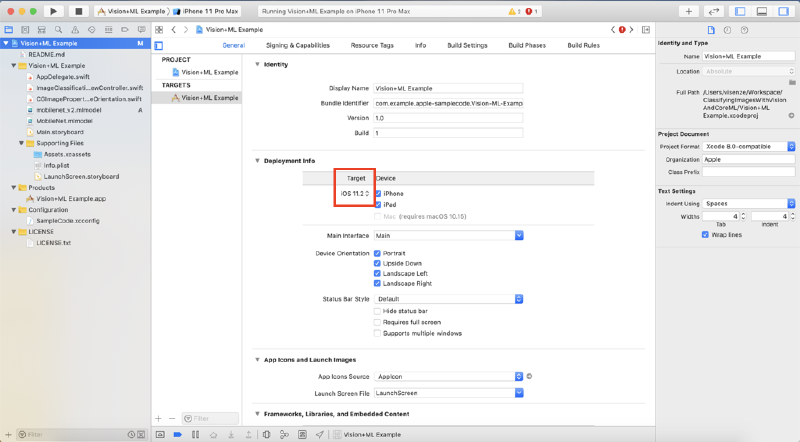Viewport: 800px width, 442px height.
Task: Open the Project Format dropdown
Action: pyautogui.click(x=748, y=146)
